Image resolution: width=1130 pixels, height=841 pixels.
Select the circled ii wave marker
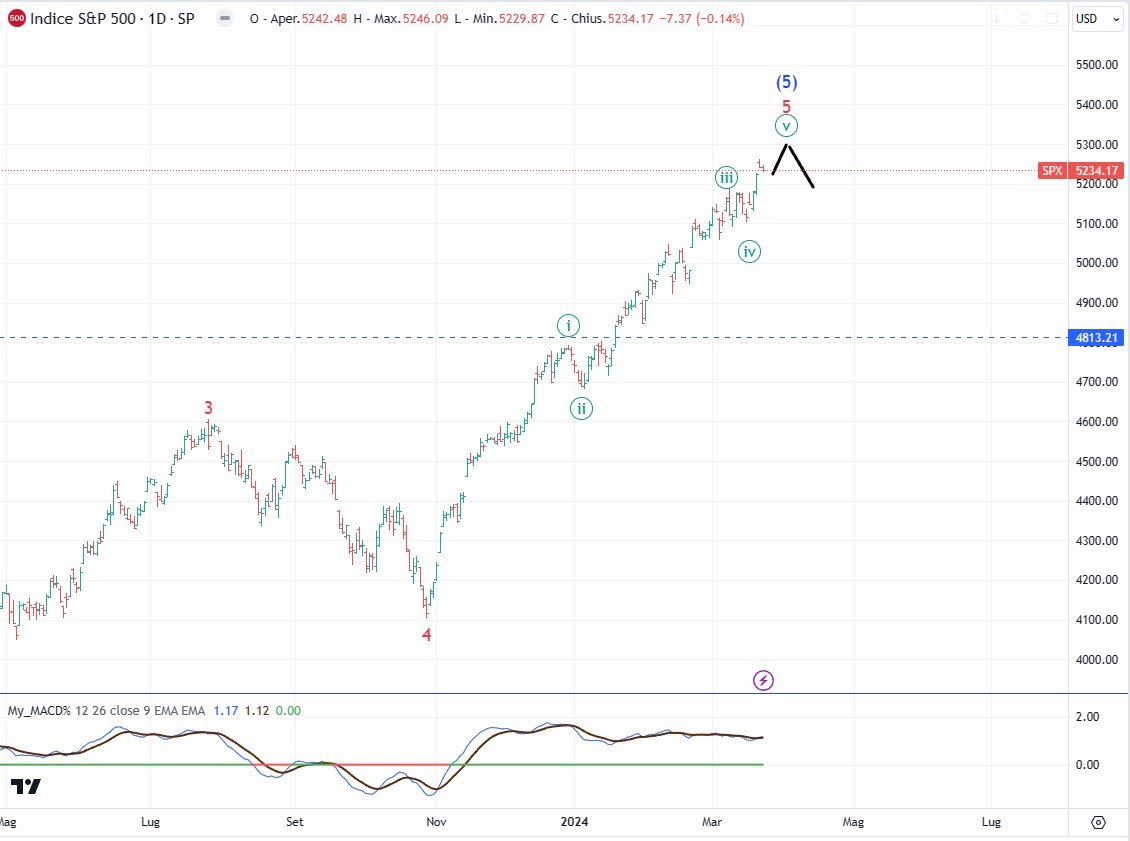pos(581,409)
